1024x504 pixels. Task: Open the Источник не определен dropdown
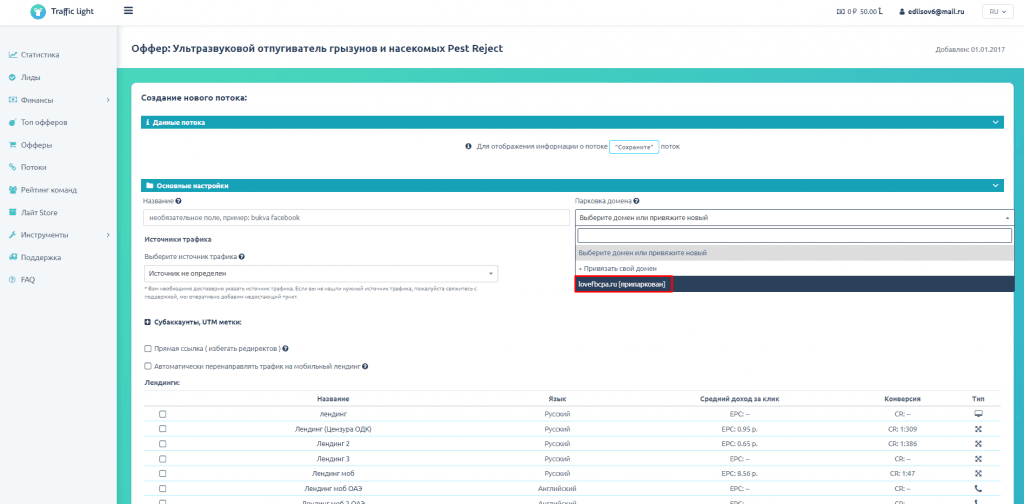[321, 274]
